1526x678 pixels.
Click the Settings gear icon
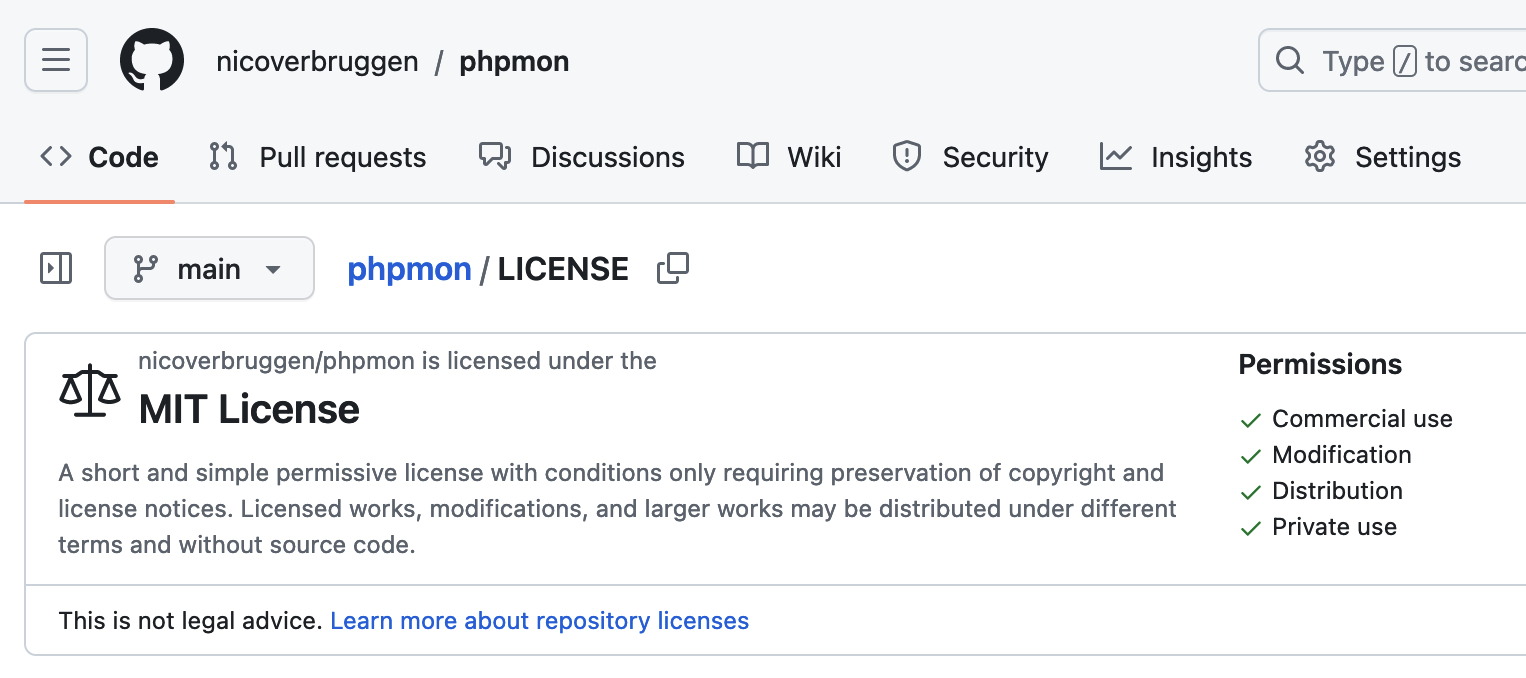pyautogui.click(x=1320, y=157)
